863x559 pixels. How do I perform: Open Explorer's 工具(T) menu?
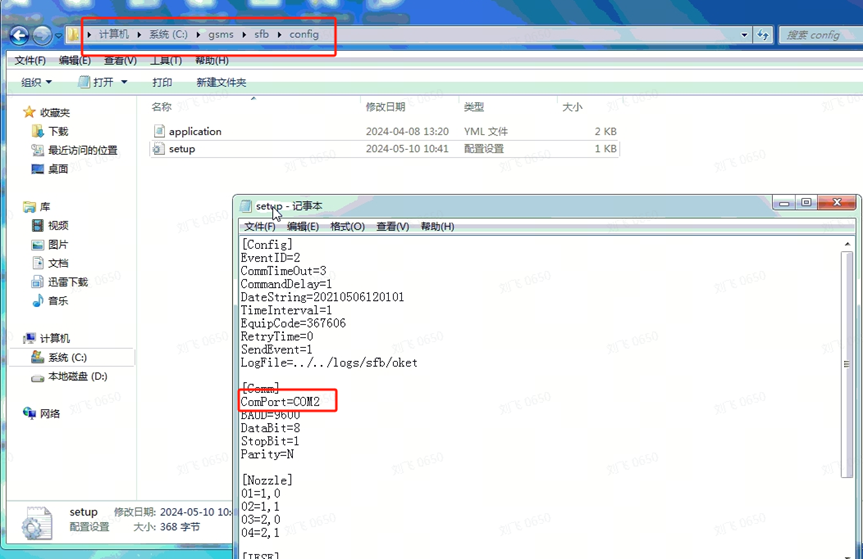point(151,61)
